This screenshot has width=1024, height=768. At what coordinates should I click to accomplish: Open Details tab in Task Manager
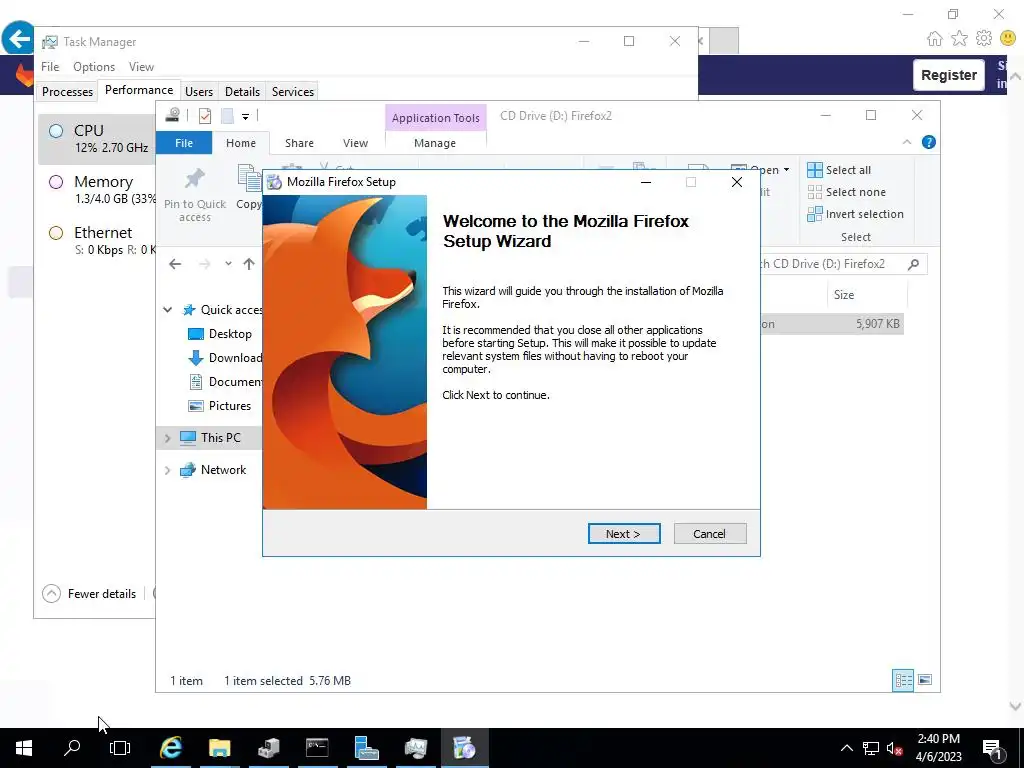[242, 91]
